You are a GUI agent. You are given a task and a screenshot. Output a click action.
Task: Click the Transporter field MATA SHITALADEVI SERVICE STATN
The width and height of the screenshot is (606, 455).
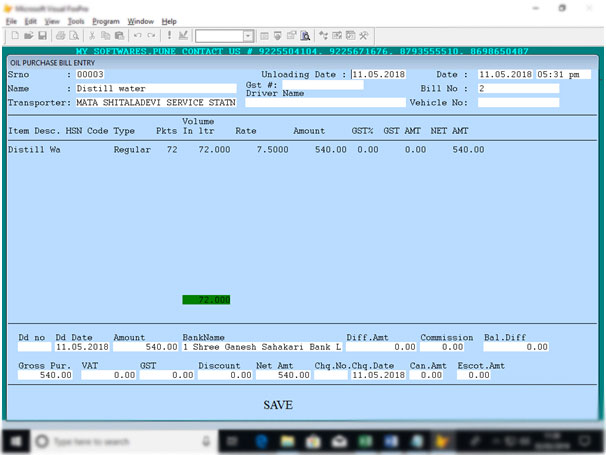click(156, 102)
